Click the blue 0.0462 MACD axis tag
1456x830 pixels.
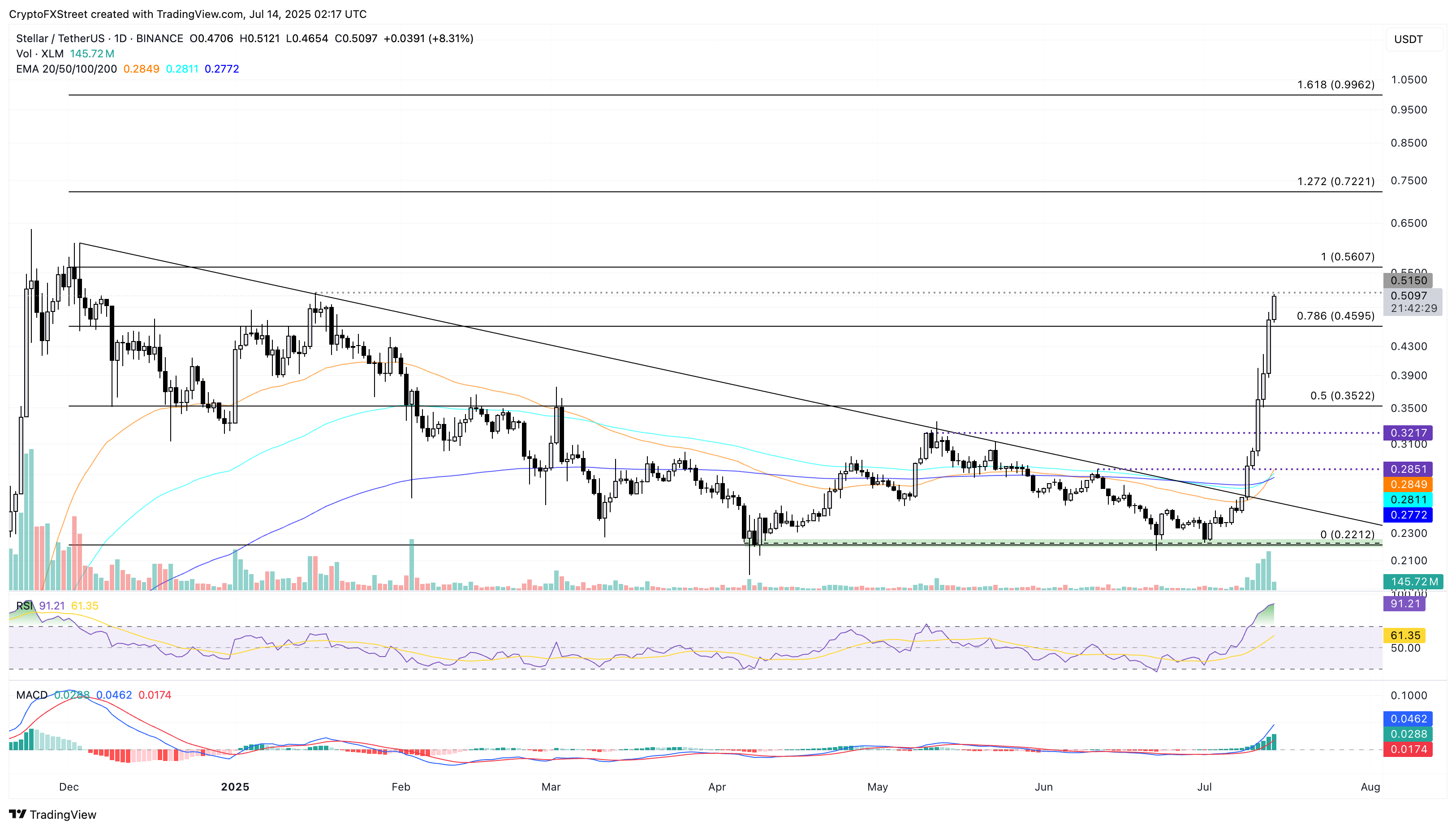click(x=1408, y=719)
